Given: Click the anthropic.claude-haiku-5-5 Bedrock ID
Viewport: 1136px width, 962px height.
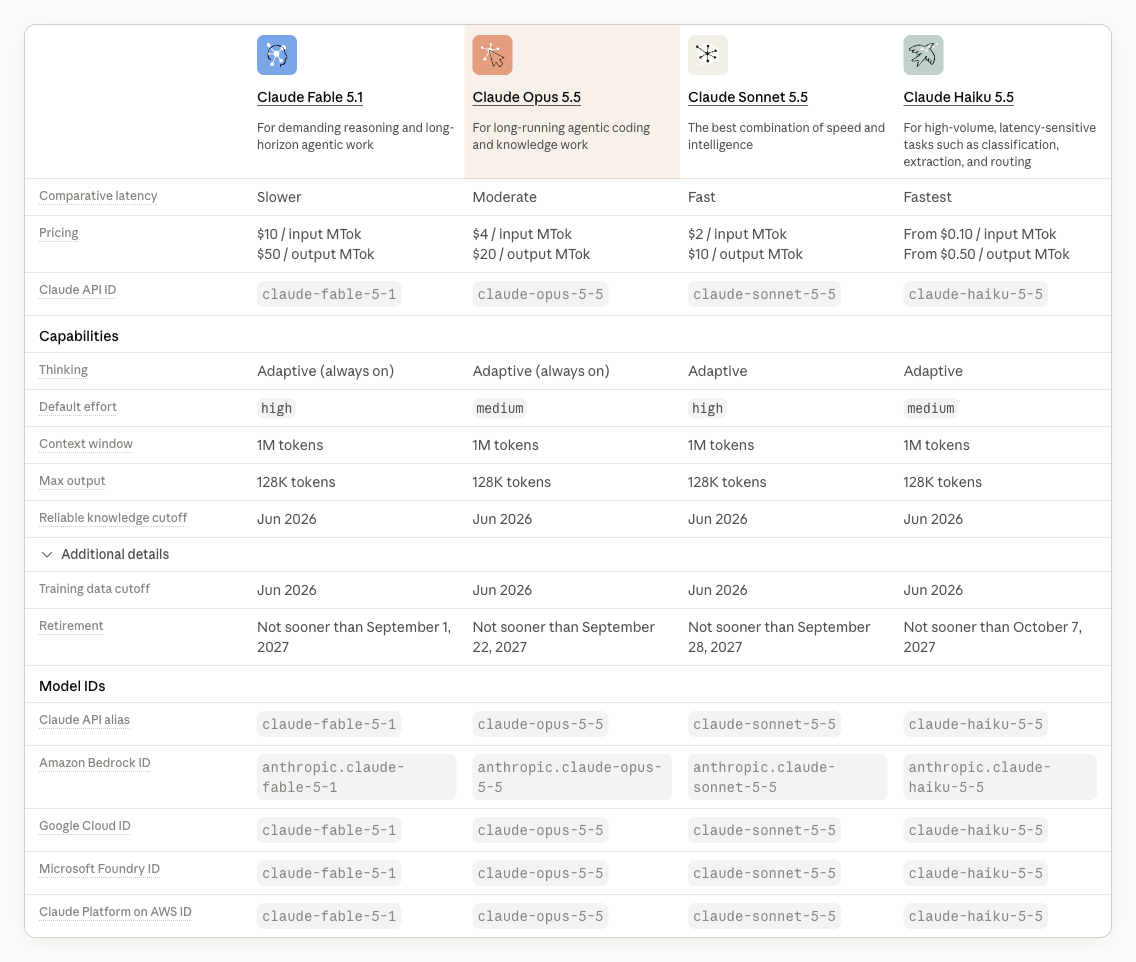Looking at the screenshot, I should coord(1000,777).
